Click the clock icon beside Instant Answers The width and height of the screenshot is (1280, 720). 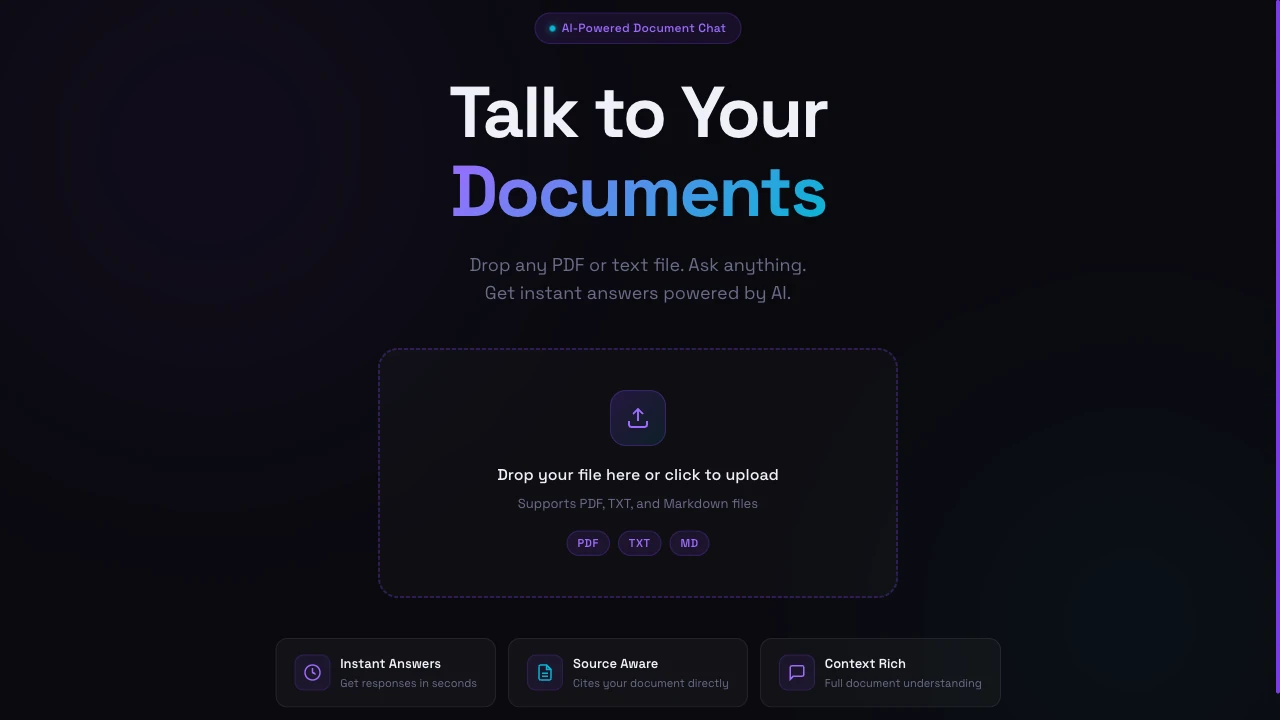point(312,672)
